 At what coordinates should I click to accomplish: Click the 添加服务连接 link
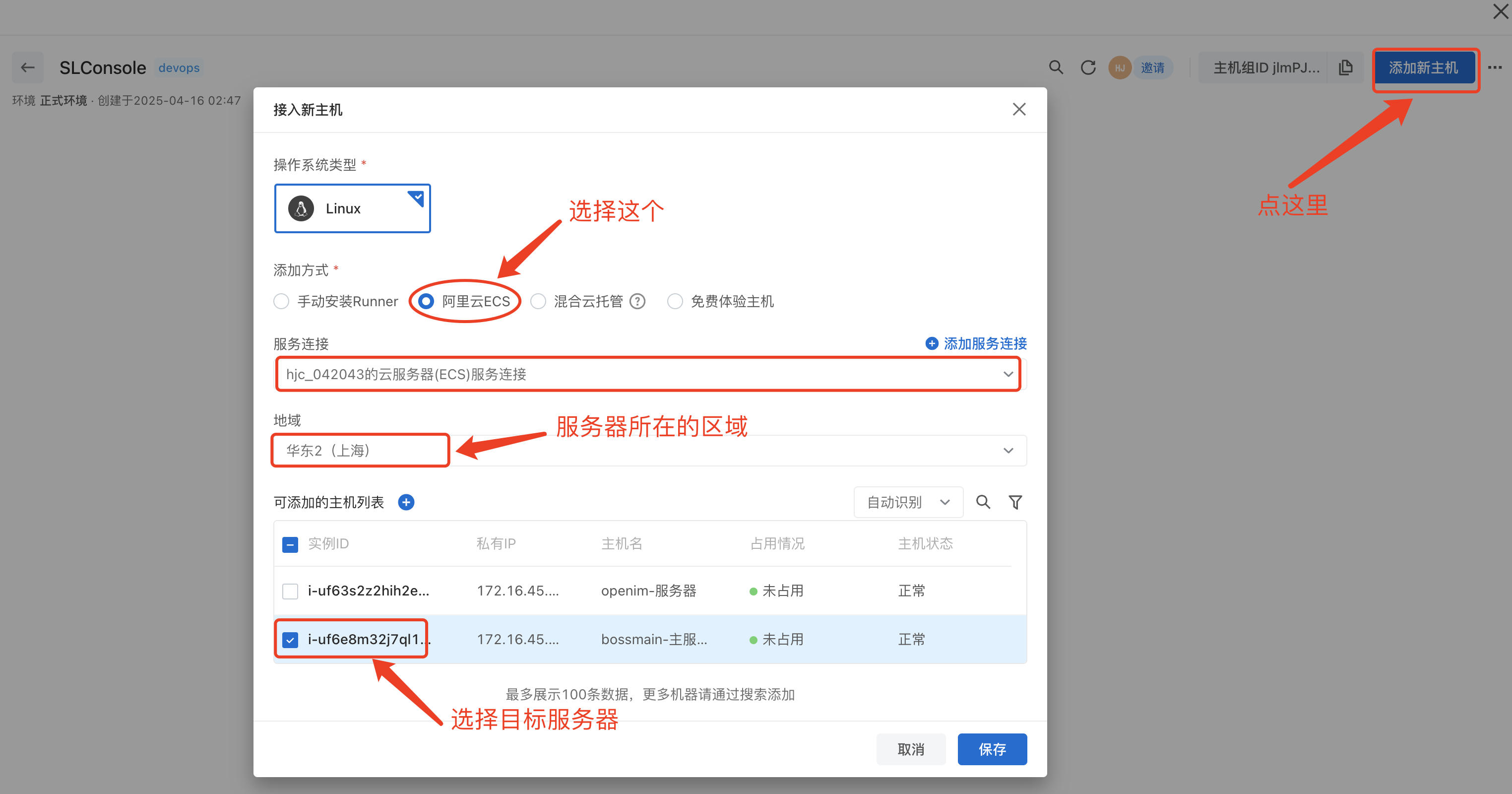pyautogui.click(x=976, y=343)
